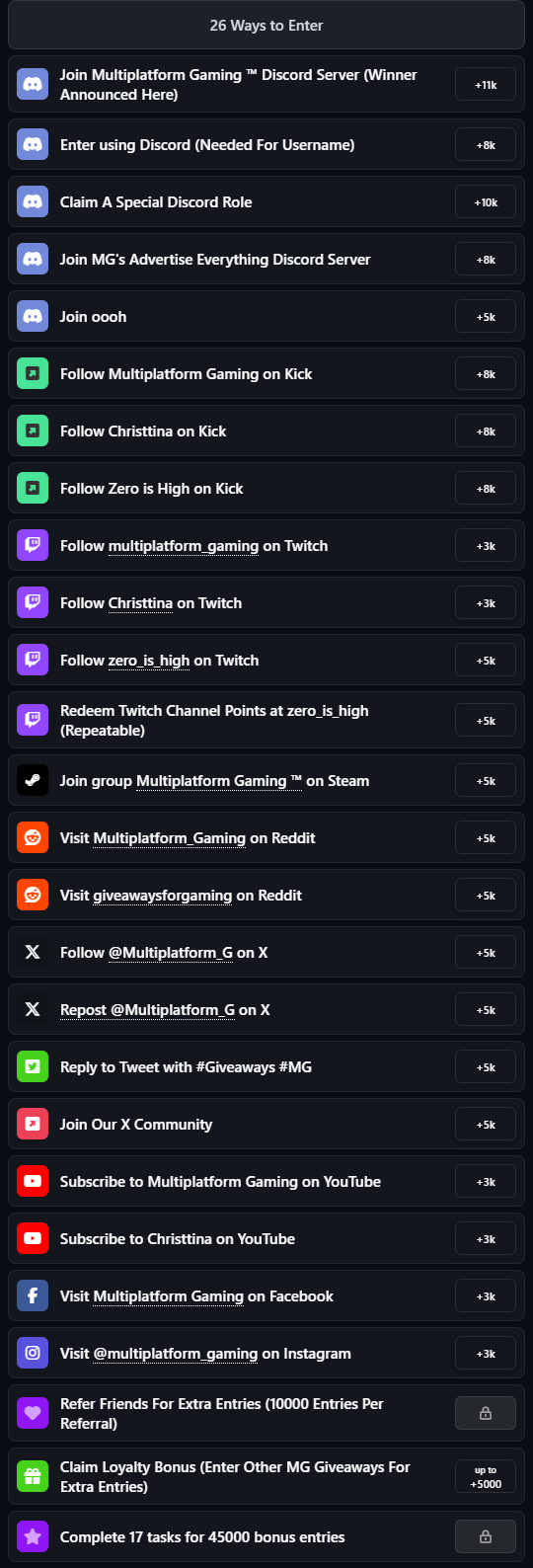This screenshot has width=533, height=1568.
Task: Open Follow @Multiplatform_G on X link
Action: 164,953
